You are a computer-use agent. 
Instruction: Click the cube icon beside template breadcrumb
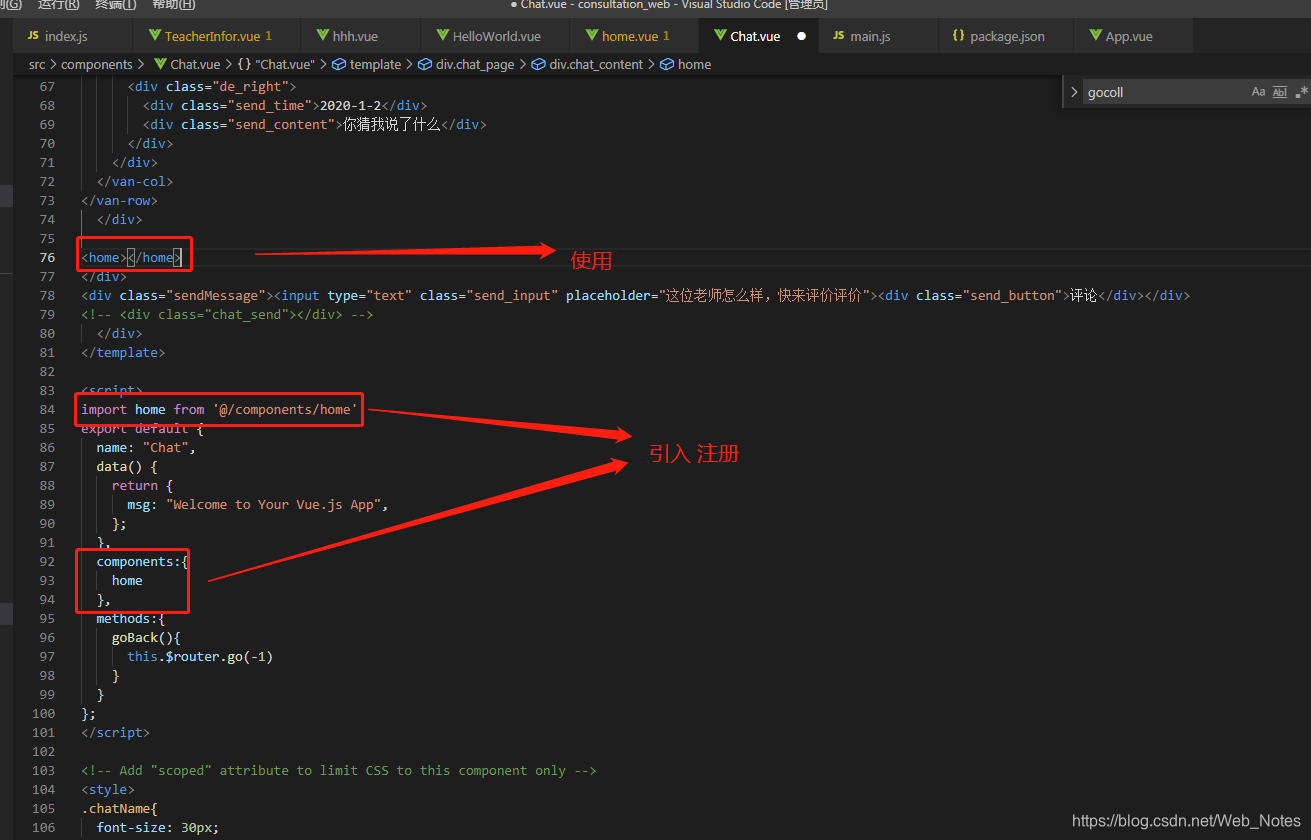pos(339,64)
